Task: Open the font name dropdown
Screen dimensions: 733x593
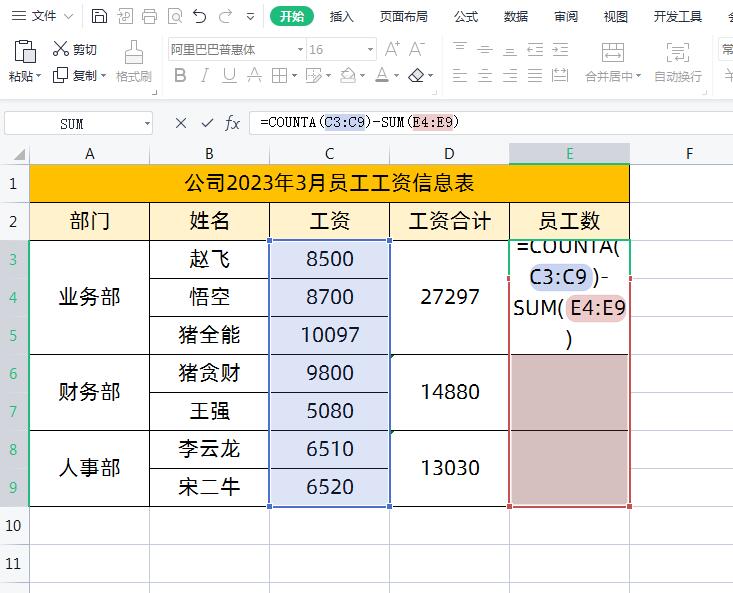Action: pyautogui.click(x=300, y=50)
